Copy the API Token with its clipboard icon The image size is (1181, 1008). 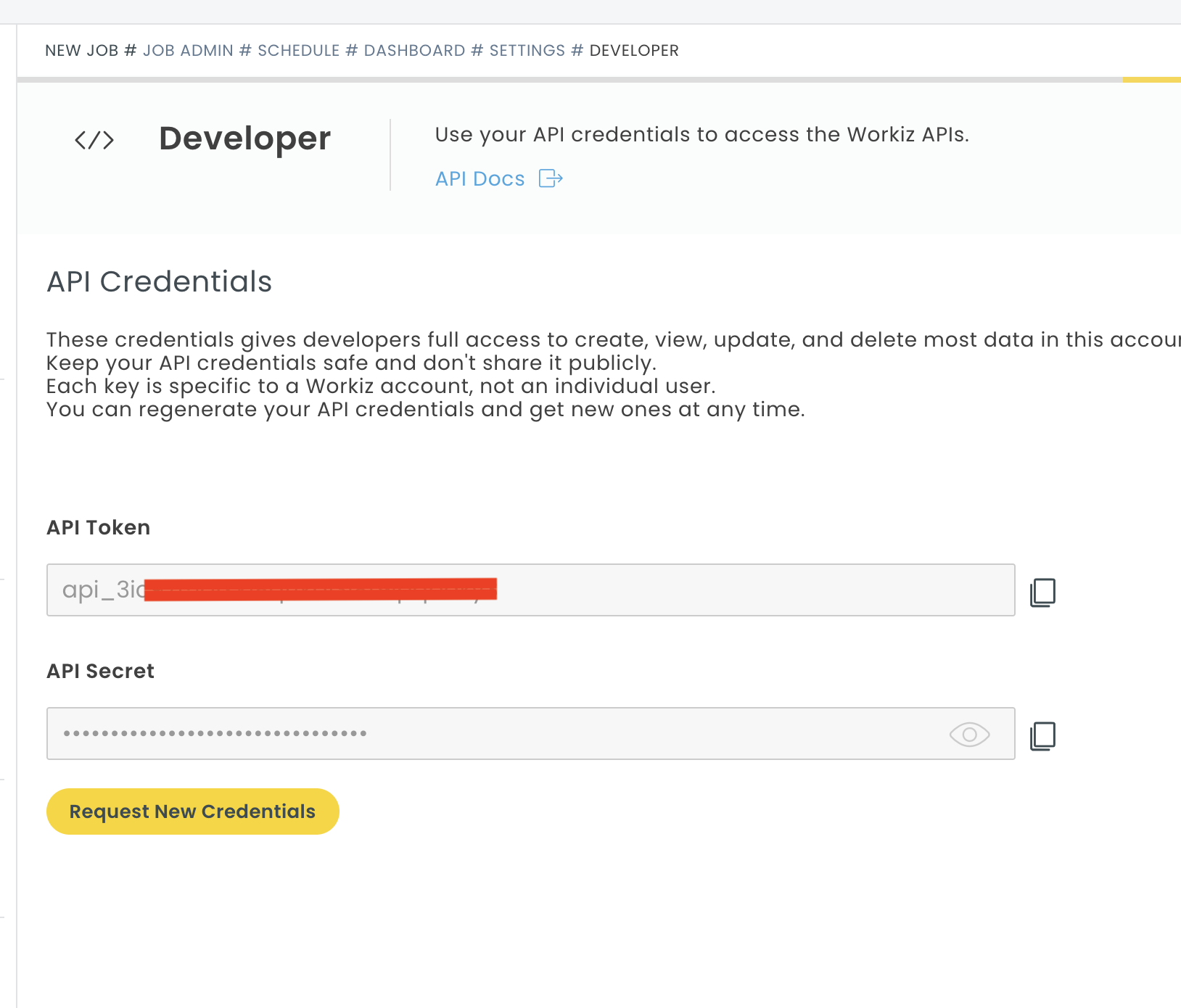(1042, 592)
